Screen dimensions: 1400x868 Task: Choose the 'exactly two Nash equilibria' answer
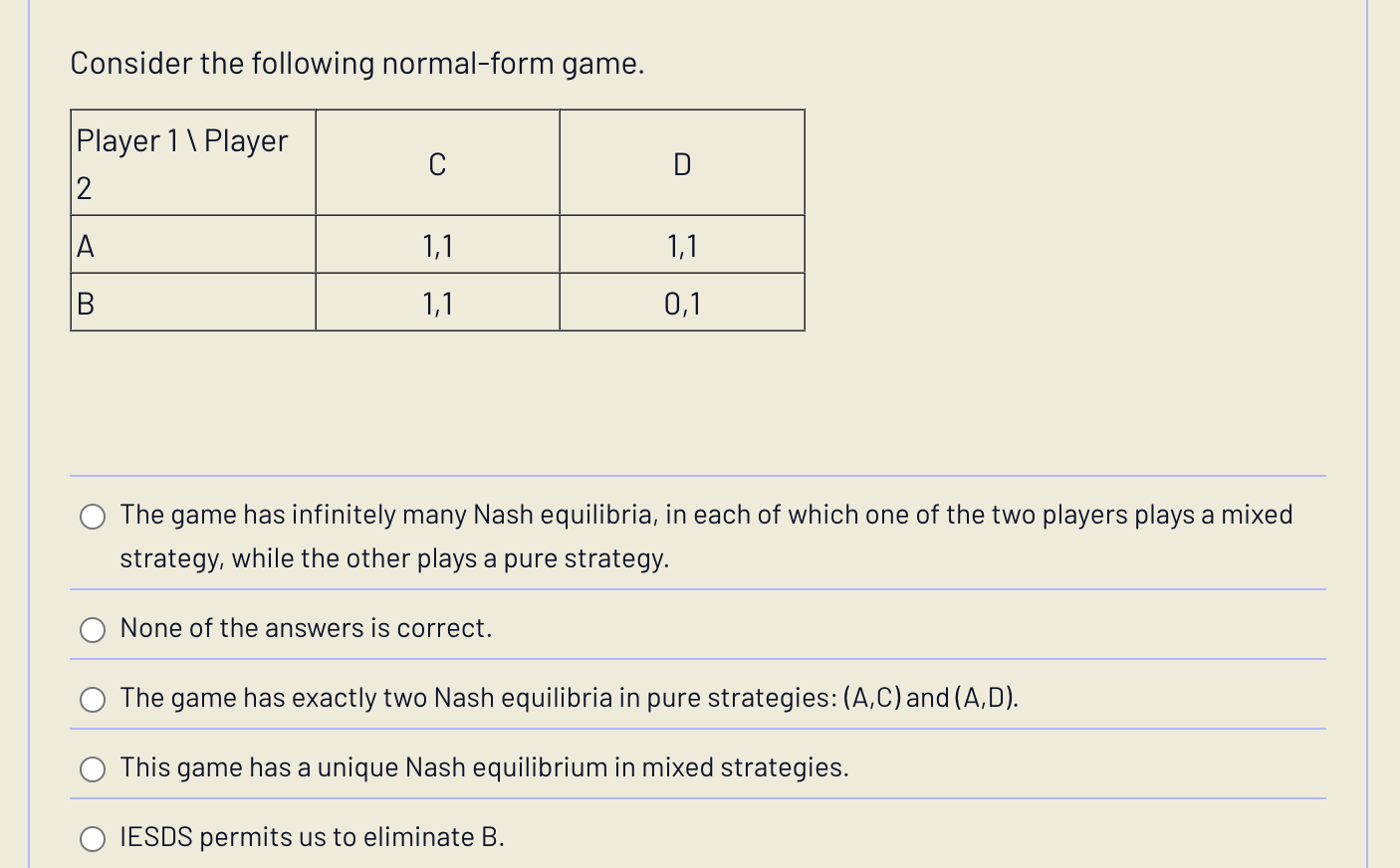(x=92, y=699)
